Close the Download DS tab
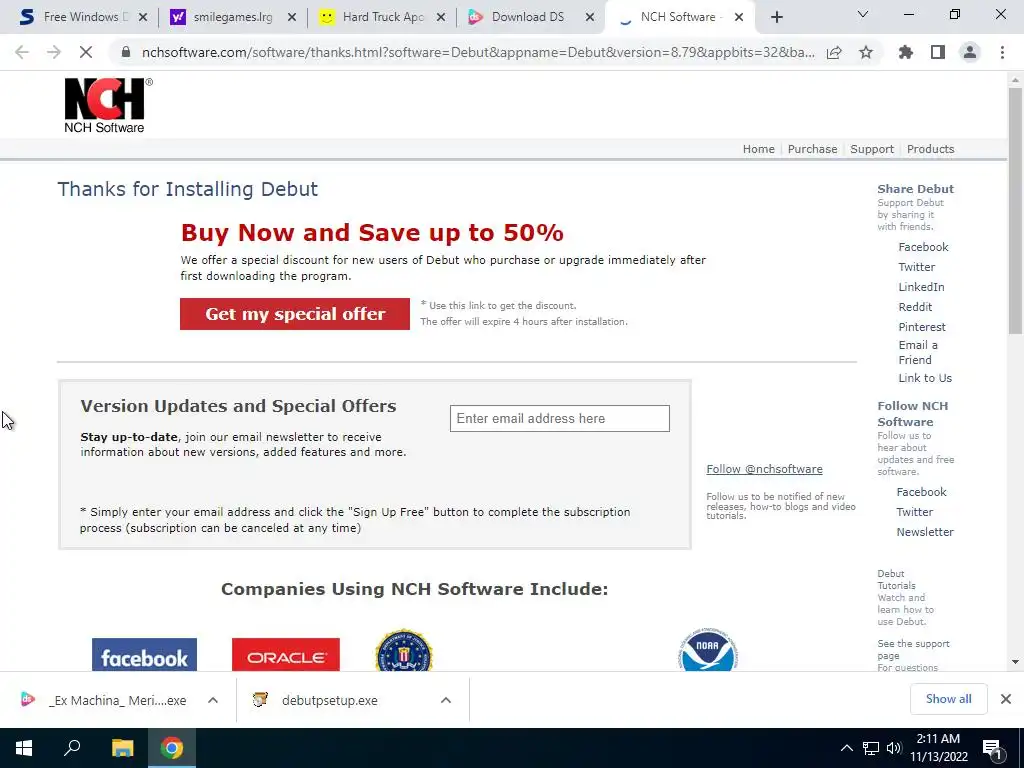Image resolution: width=1024 pixels, height=768 pixels. [x=590, y=17]
